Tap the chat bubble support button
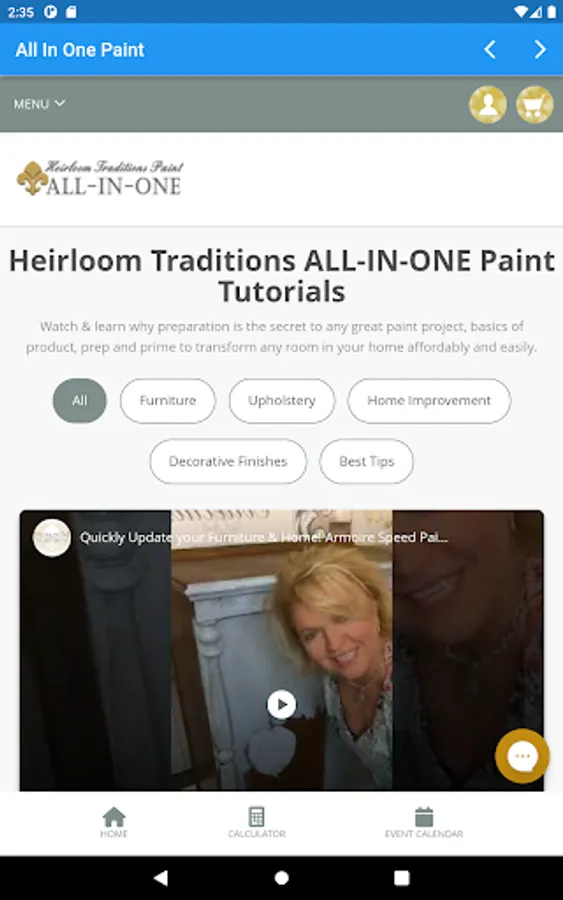Viewport: 563px width, 900px height. [522, 756]
